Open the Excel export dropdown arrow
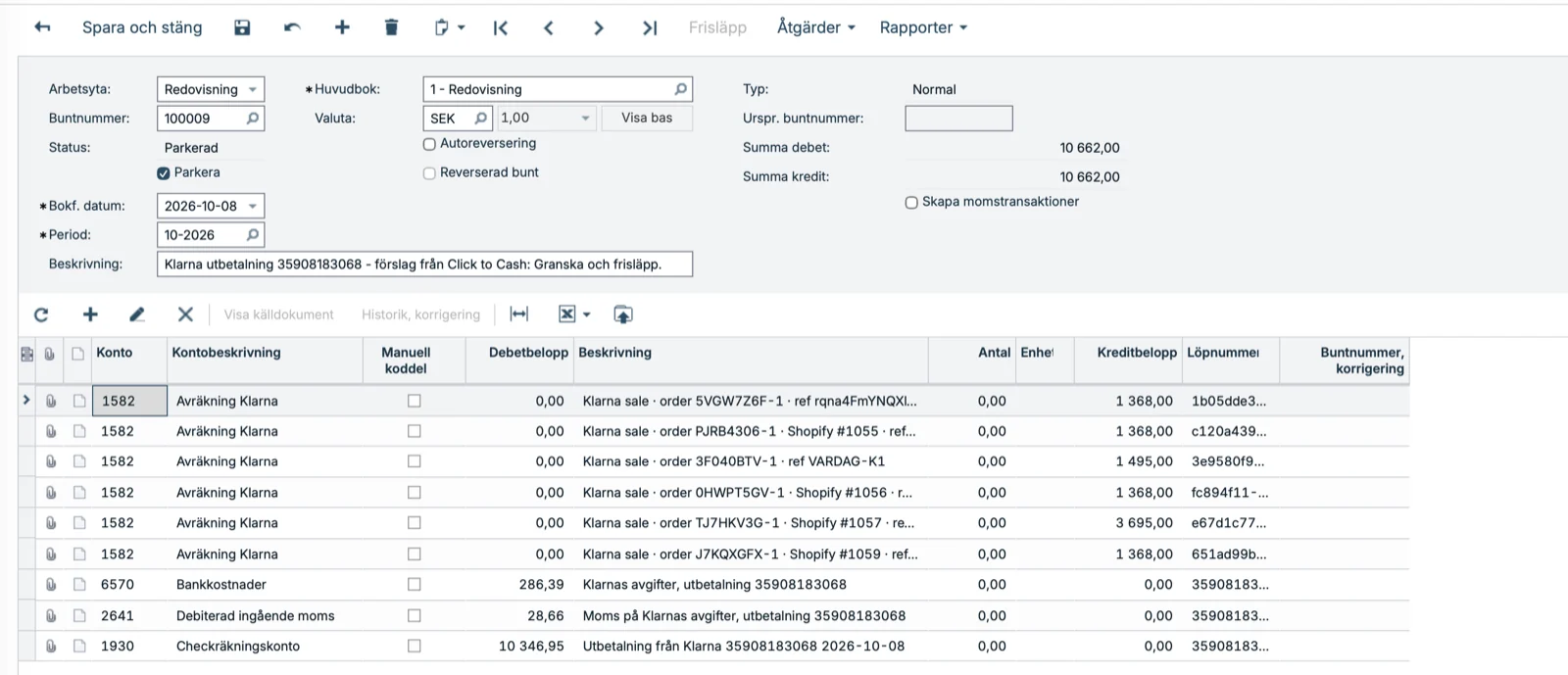This screenshot has width=1568, height=675. tap(587, 314)
